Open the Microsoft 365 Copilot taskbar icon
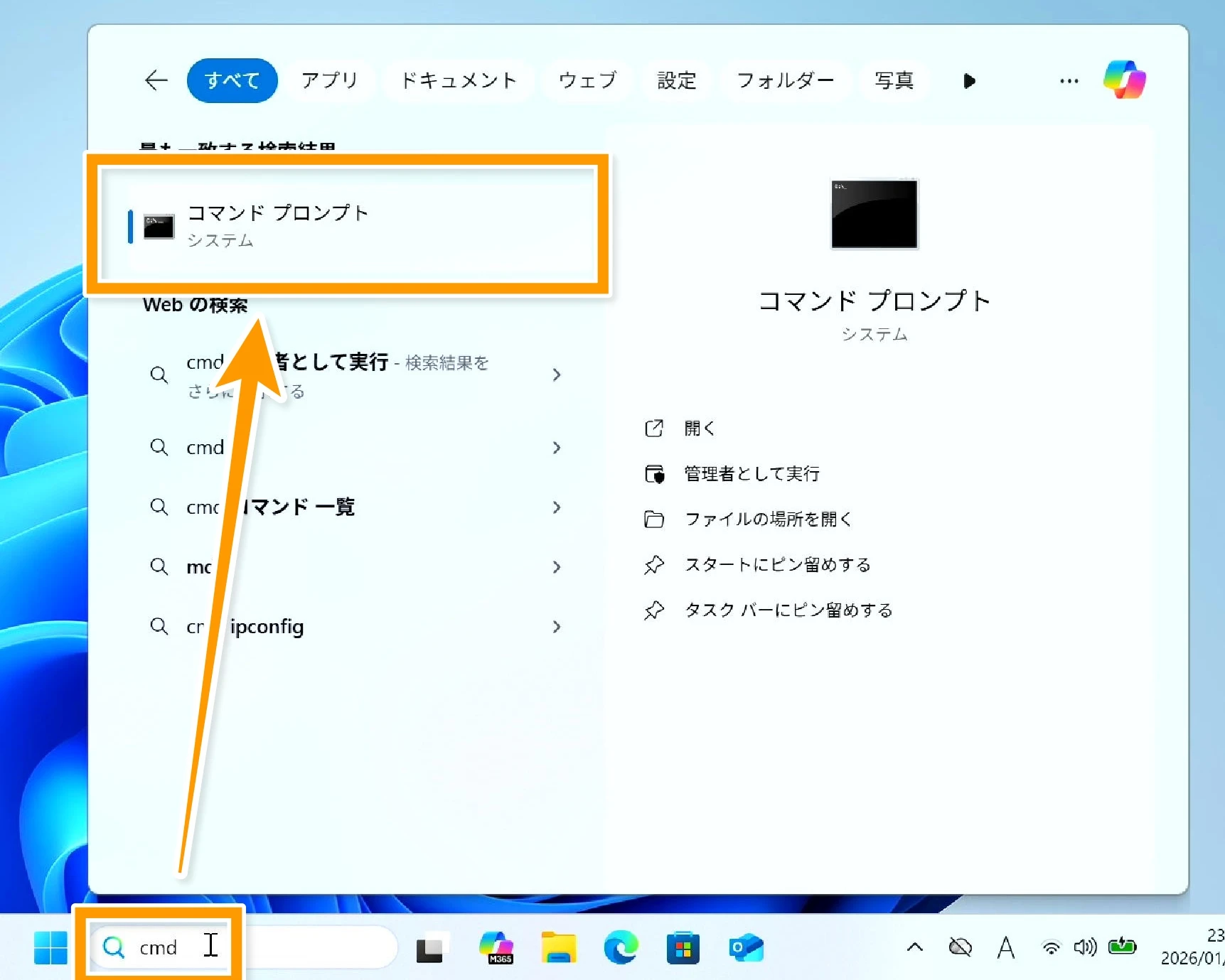This screenshot has width=1225, height=980. click(x=496, y=947)
